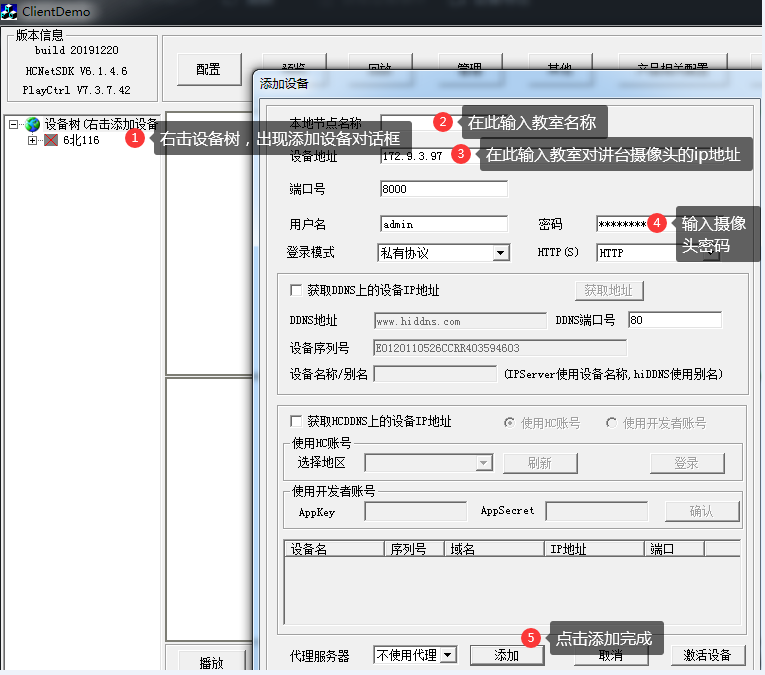Check the 获取HCDDNS上的设备IP地址 option

point(295,422)
